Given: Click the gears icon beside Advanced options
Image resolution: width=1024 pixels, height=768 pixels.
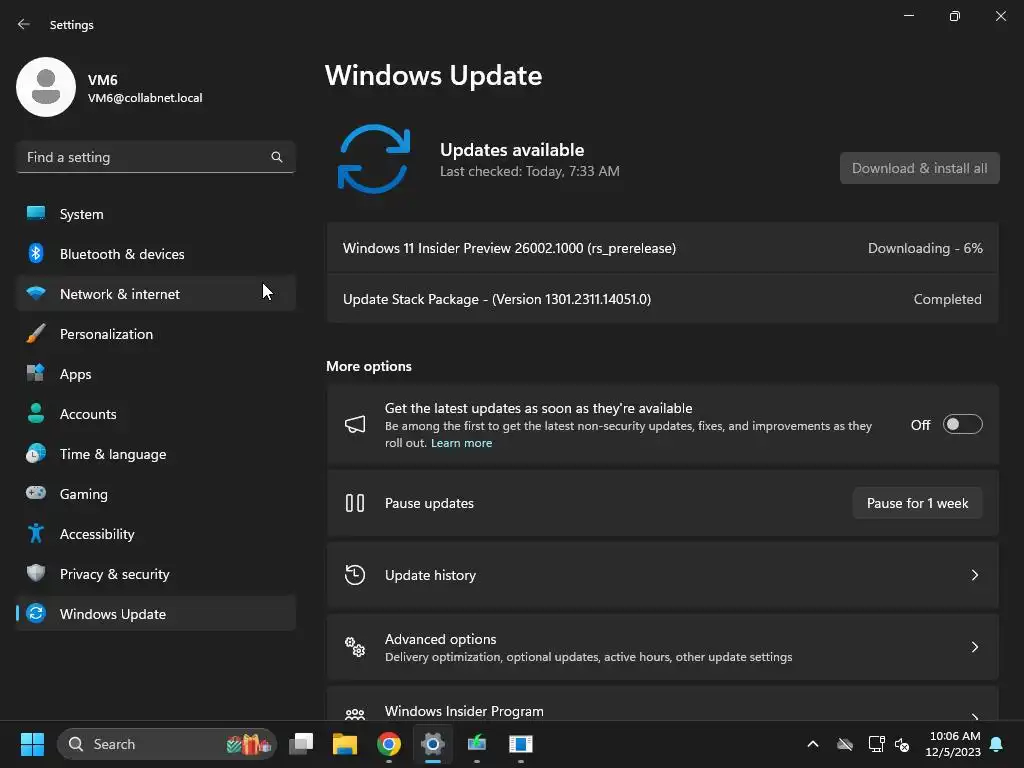Looking at the screenshot, I should coord(355,647).
